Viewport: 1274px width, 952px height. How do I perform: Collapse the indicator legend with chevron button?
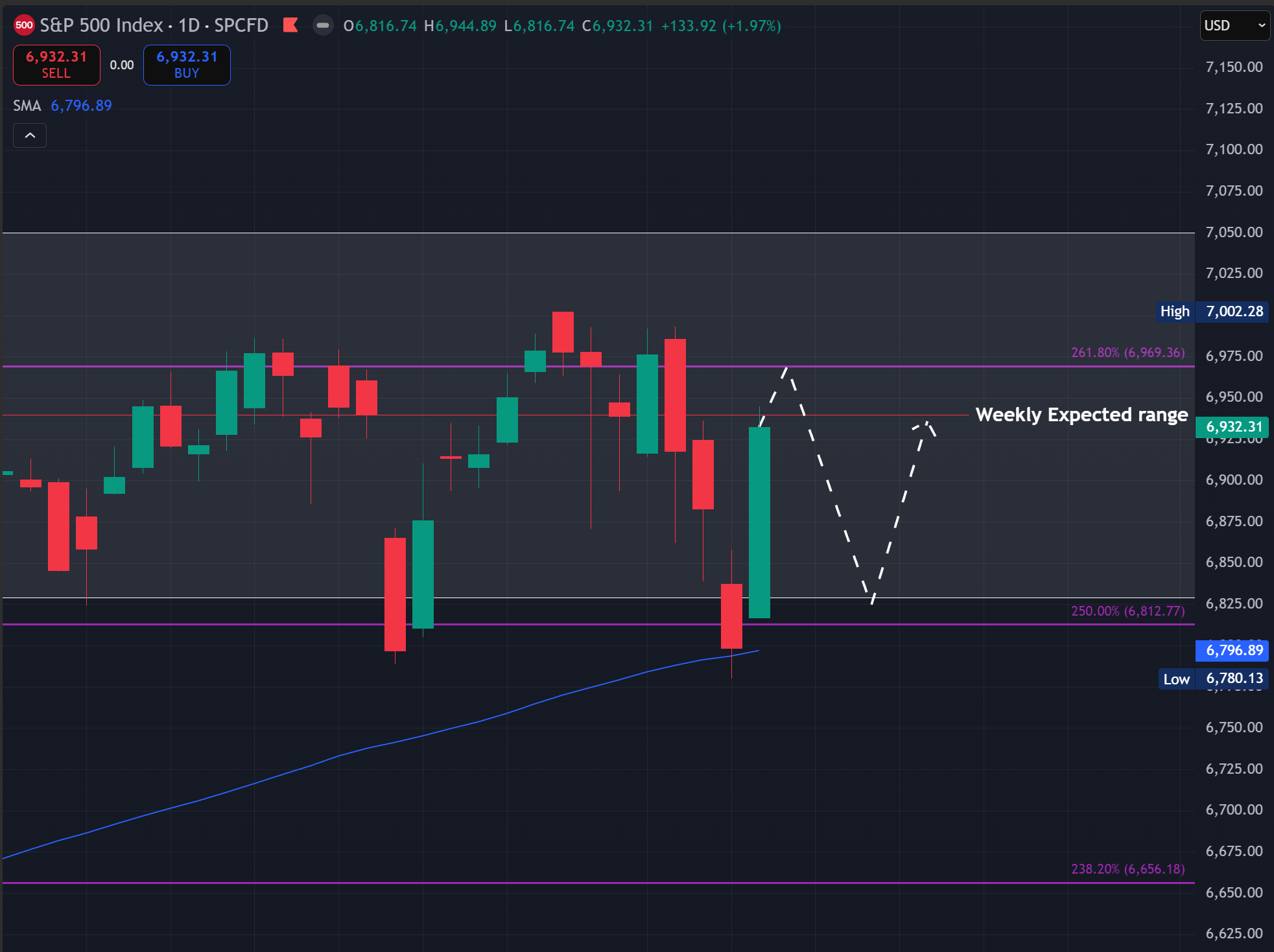click(x=30, y=135)
